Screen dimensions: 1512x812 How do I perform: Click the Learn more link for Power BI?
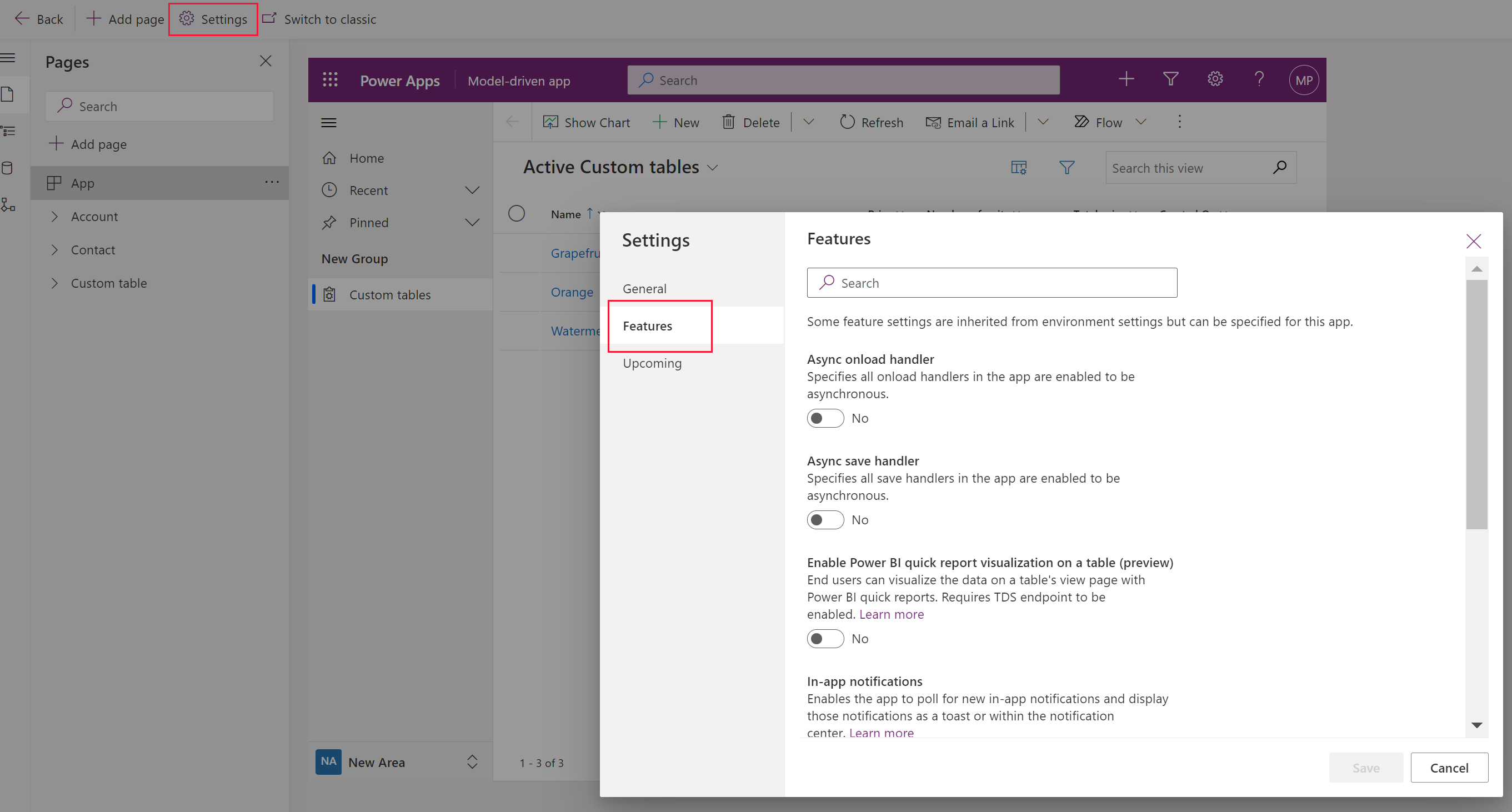point(892,614)
